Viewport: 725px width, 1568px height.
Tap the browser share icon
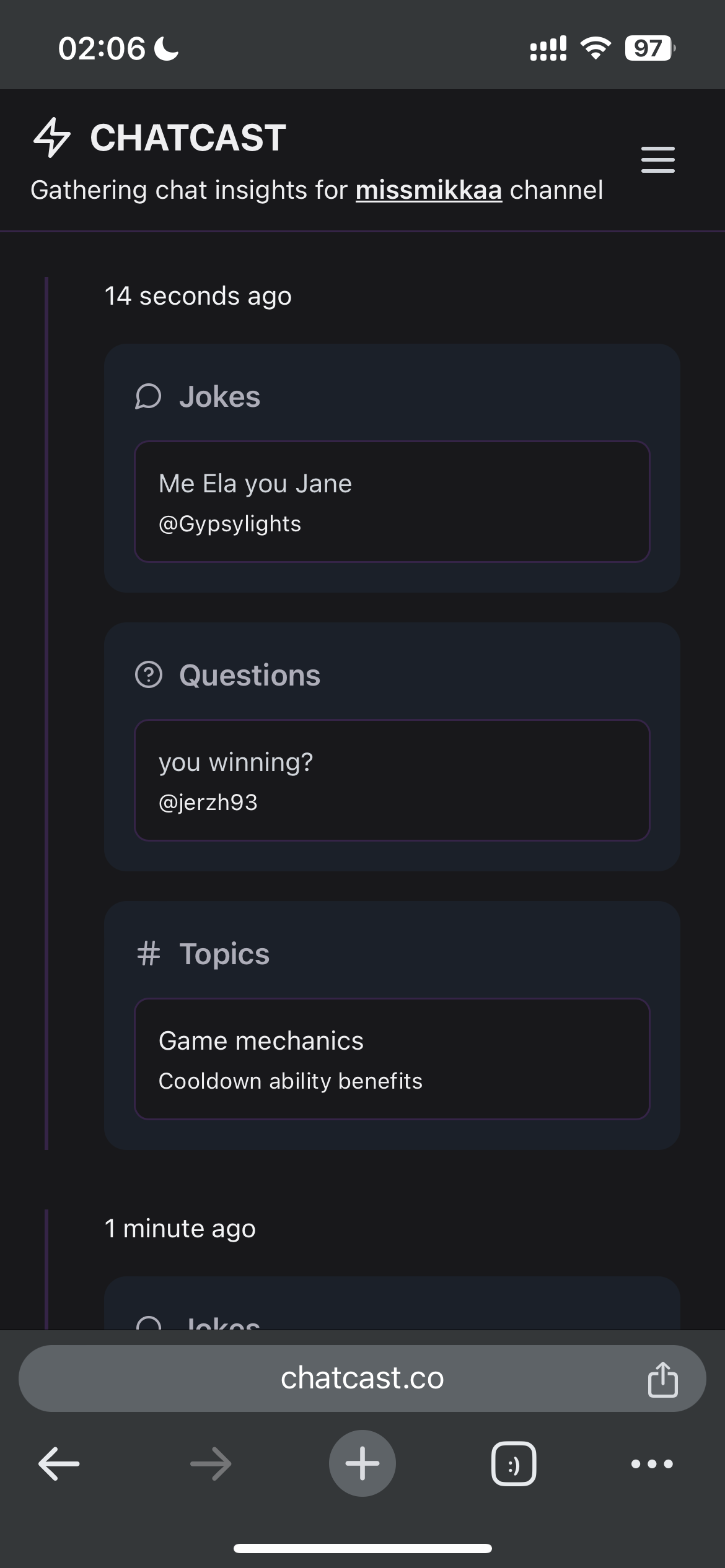[x=662, y=1379]
